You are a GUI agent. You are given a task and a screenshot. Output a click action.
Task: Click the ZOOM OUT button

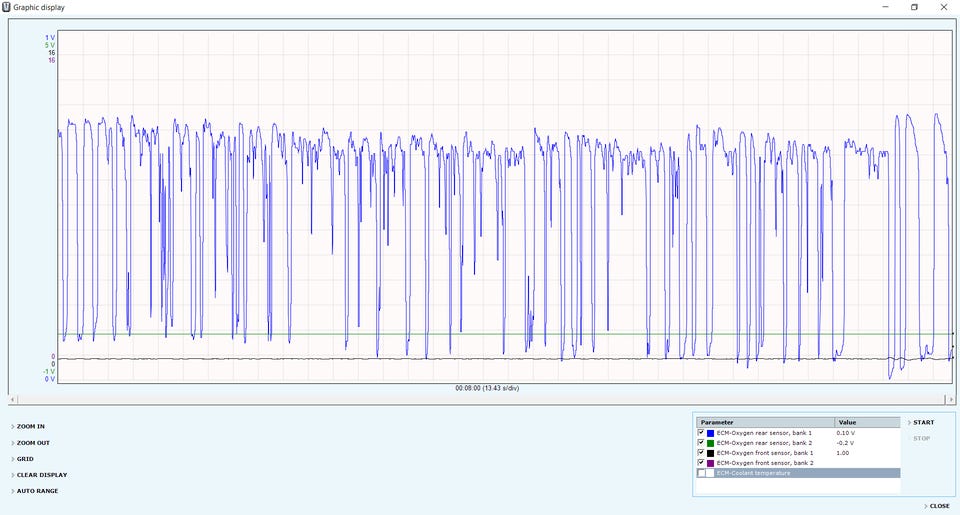click(x=32, y=443)
